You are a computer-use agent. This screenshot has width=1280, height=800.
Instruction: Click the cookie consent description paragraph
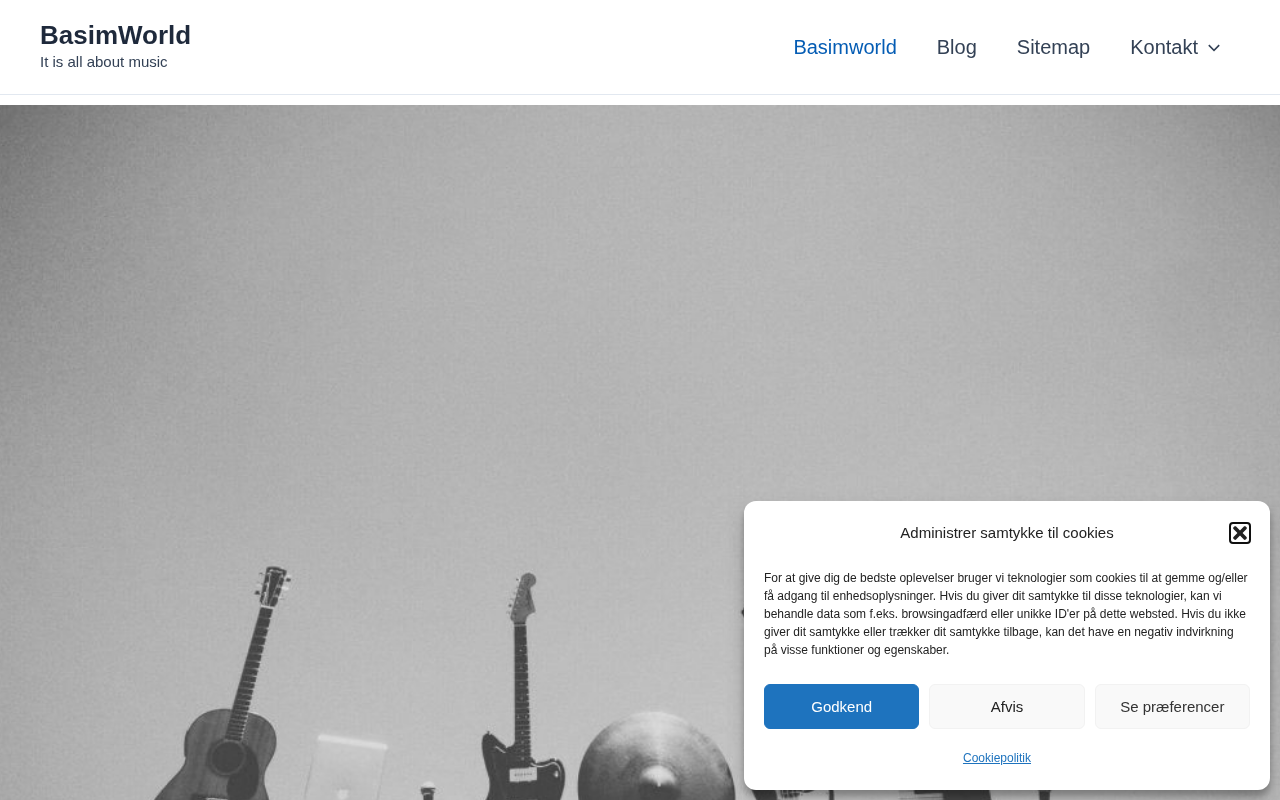point(1007,614)
